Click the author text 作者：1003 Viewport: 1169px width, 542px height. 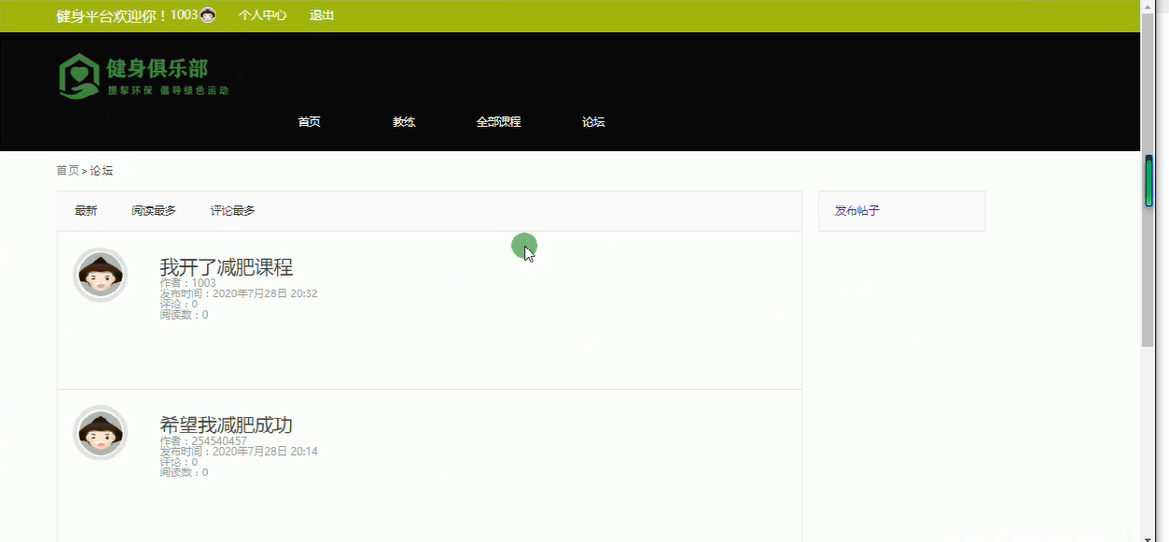point(188,283)
